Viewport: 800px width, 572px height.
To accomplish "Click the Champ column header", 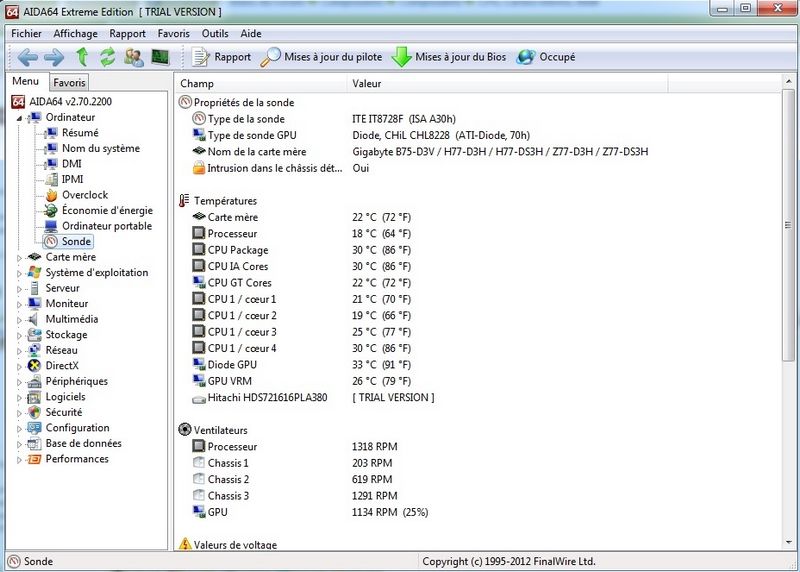I will (x=261, y=84).
